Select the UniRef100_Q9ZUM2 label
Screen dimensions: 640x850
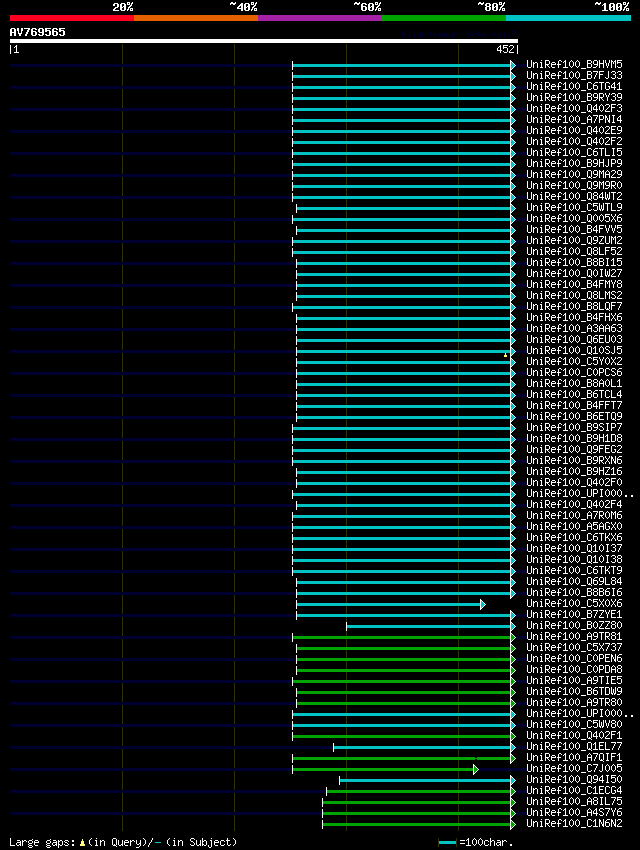[x=574, y=240]
